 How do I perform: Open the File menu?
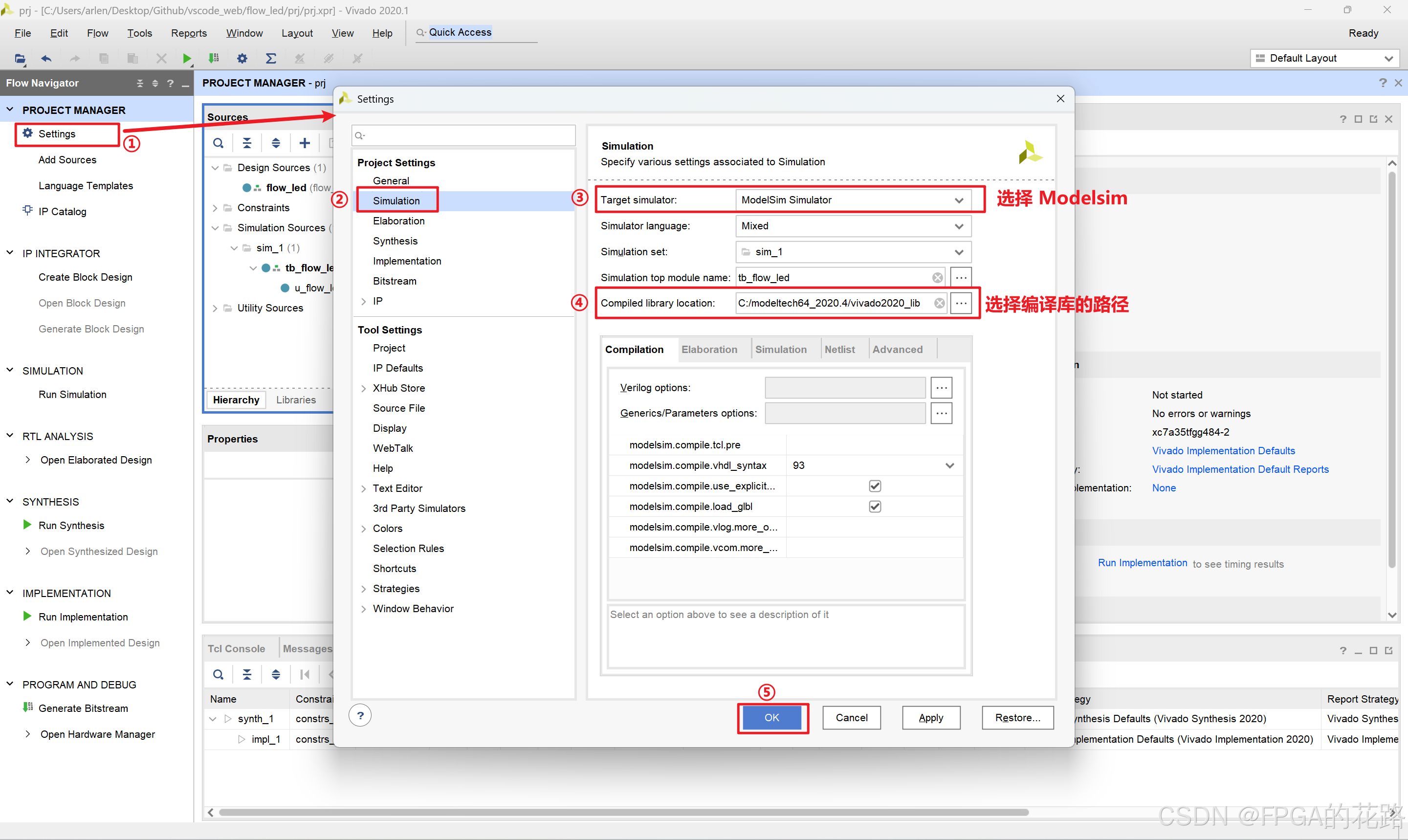coord(22,33)
